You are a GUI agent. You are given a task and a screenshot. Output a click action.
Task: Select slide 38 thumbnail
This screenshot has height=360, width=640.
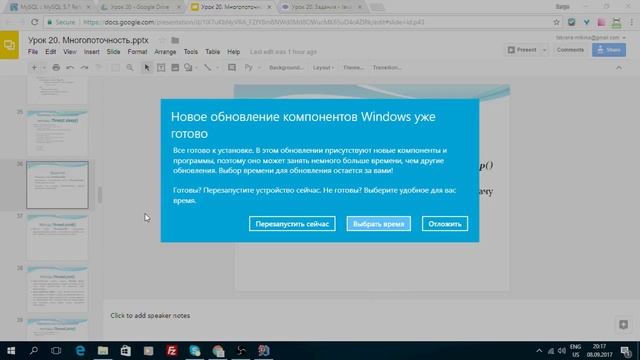pyautogui.click(x=57, y=289)
